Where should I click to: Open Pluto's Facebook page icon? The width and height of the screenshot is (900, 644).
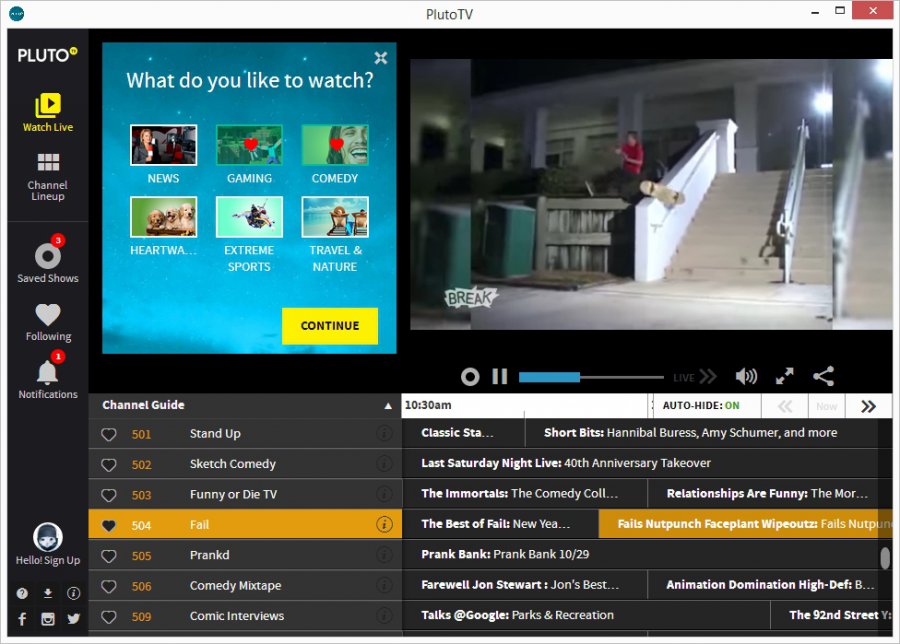coord(22,619)
